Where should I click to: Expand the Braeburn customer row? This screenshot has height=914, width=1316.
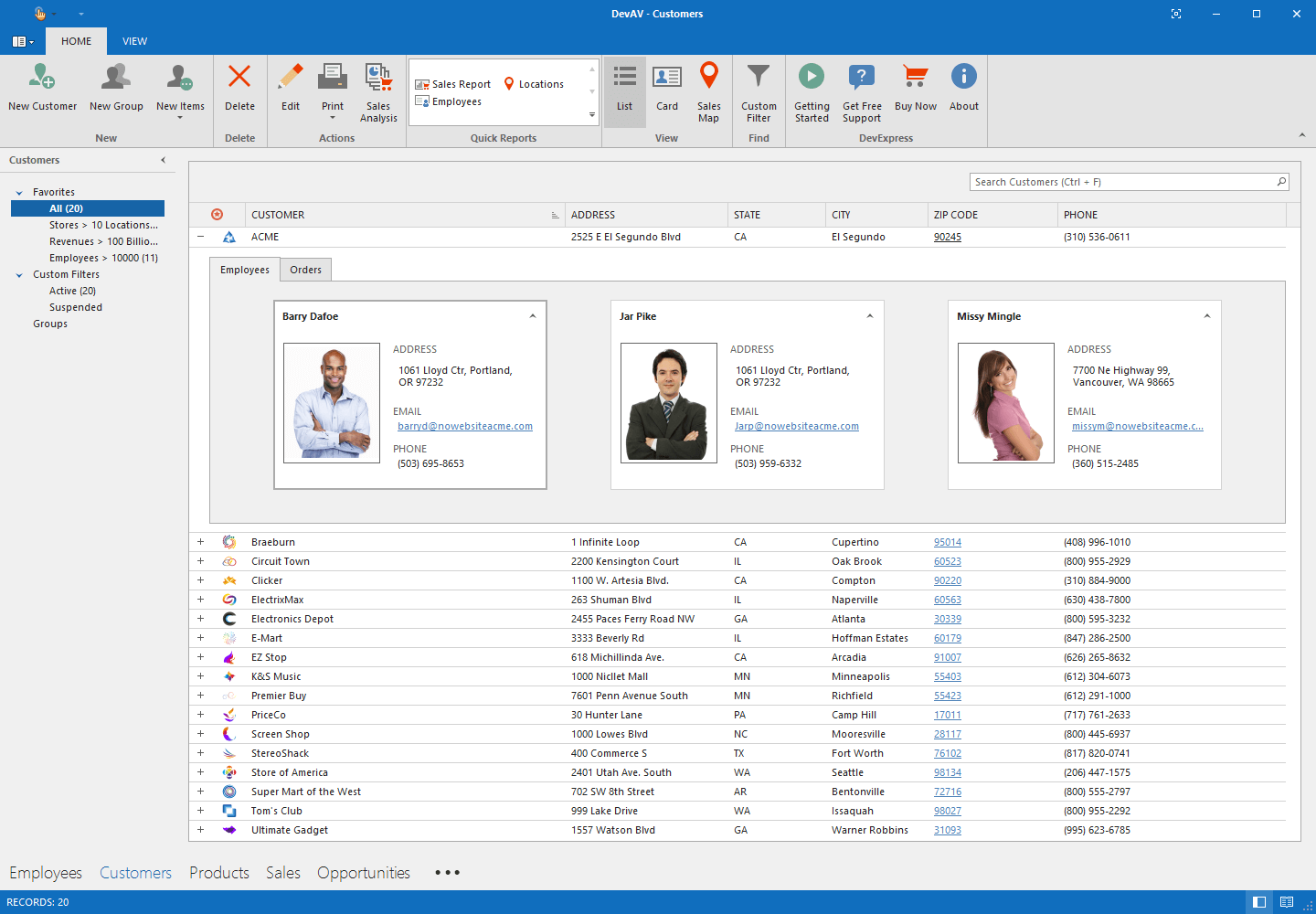click(x=201, y=542)
